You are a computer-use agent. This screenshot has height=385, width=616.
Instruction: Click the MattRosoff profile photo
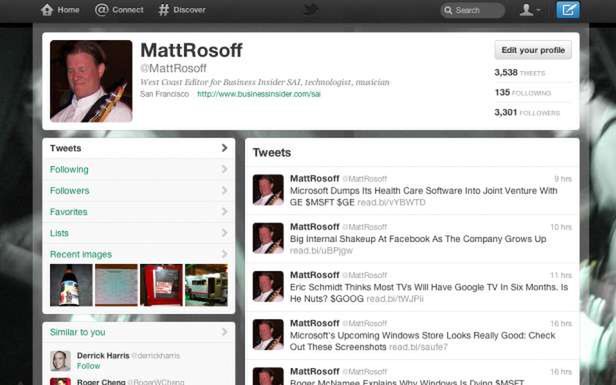(x=91, y=81)
